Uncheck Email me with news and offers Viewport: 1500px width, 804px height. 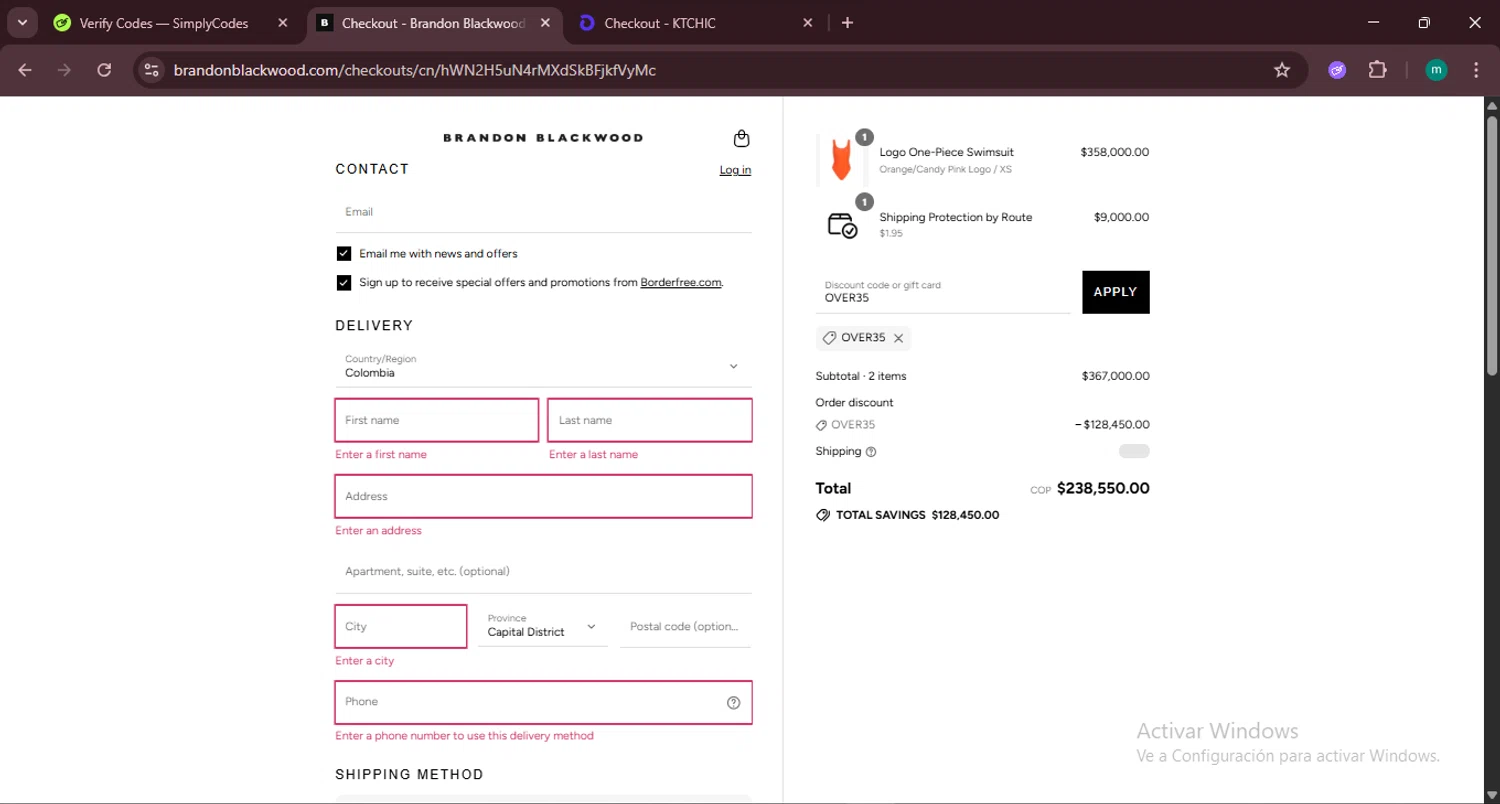pos(344,254)
